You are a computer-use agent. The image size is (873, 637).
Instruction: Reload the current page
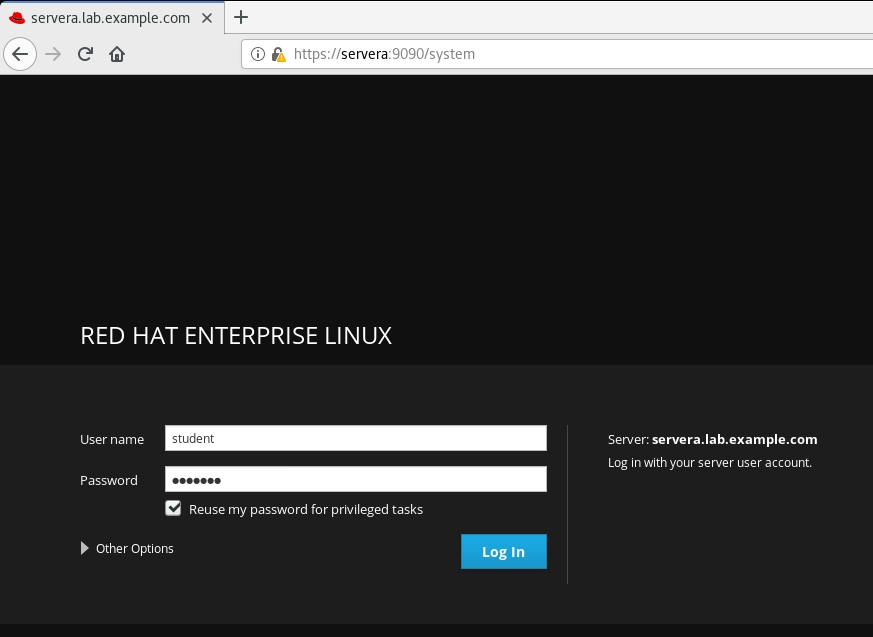pos(86,54)
